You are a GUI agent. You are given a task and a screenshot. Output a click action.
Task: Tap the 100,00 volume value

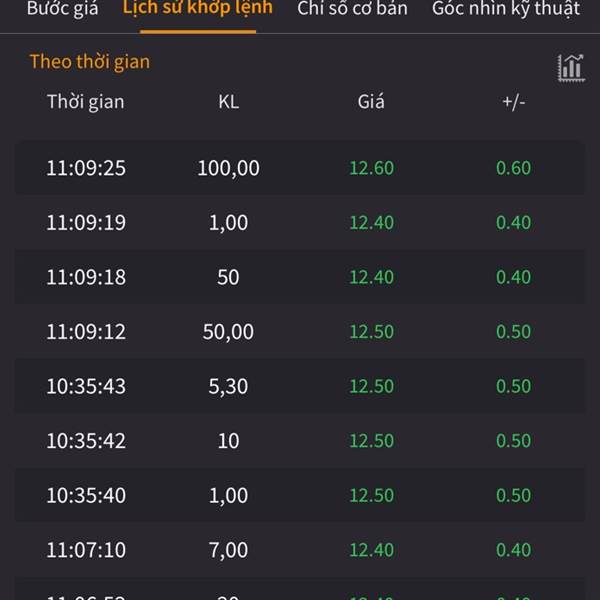pyautogui.click(x=228, y=168)
